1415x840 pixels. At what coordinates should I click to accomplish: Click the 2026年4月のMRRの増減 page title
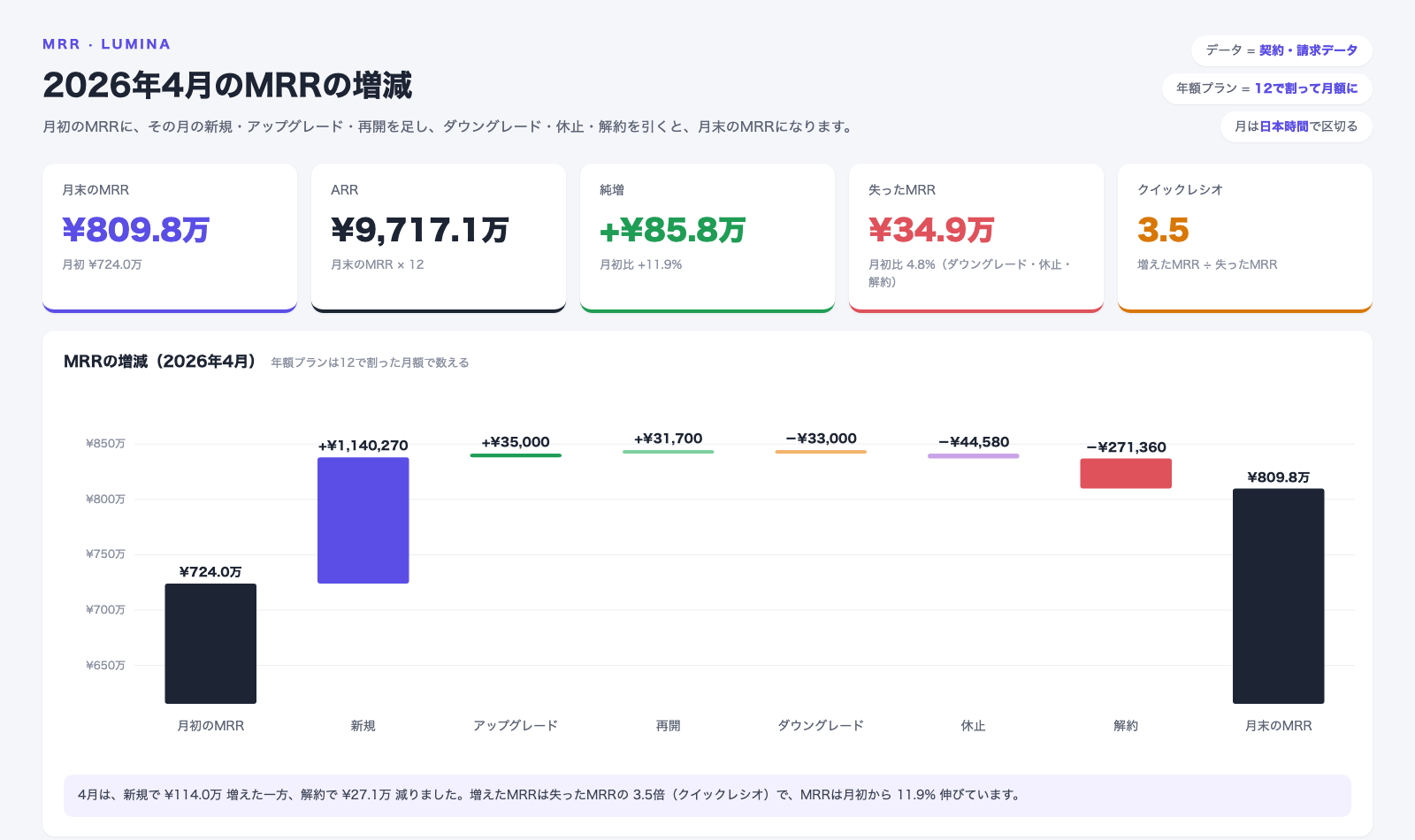(x=227, y=86)
